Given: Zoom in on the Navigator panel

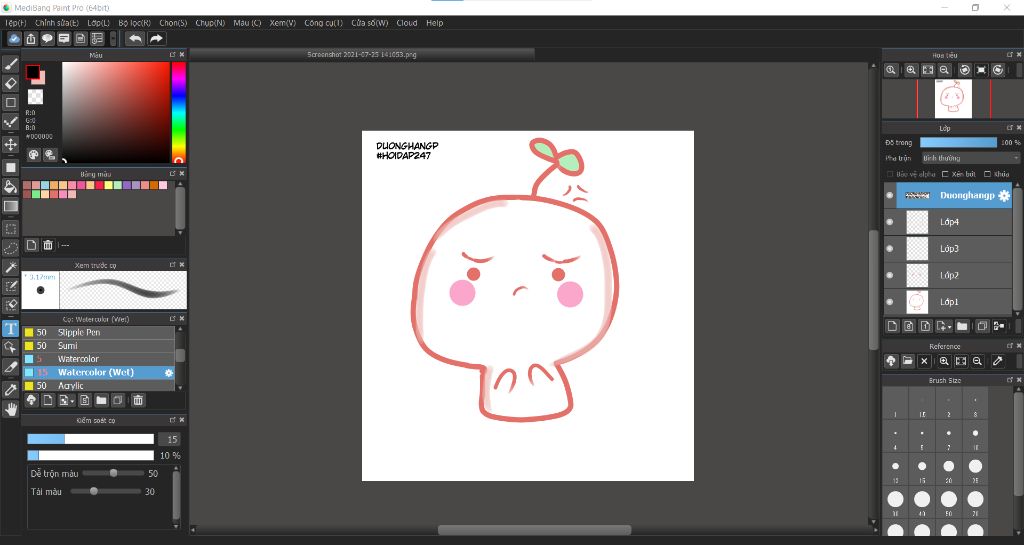Looking at the screenshot, I should pos(911,70).
